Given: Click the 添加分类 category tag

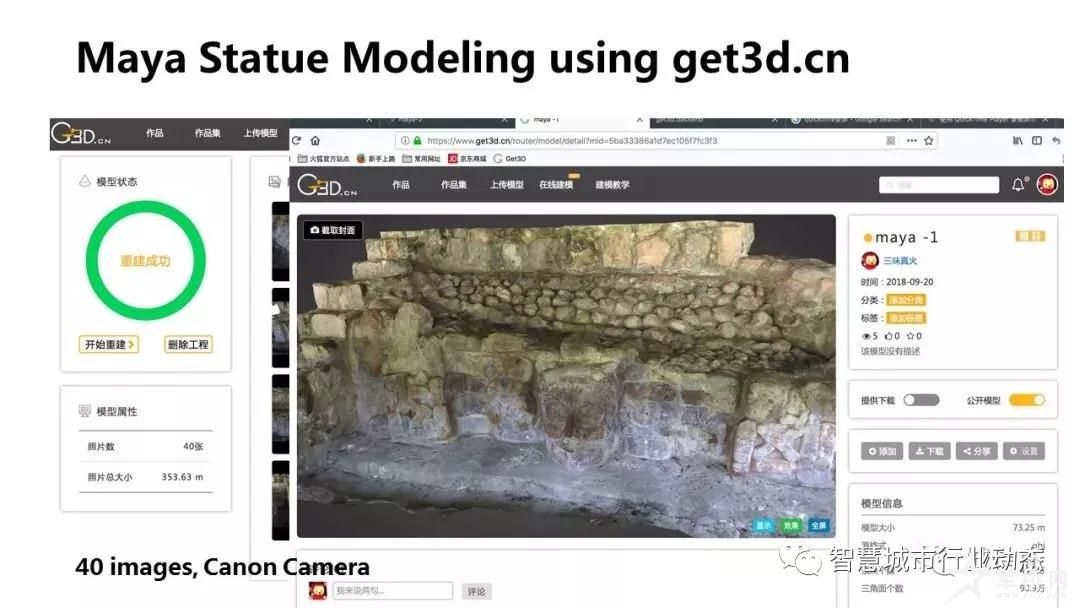Looking at the screenshot, I should pos(906,300).
